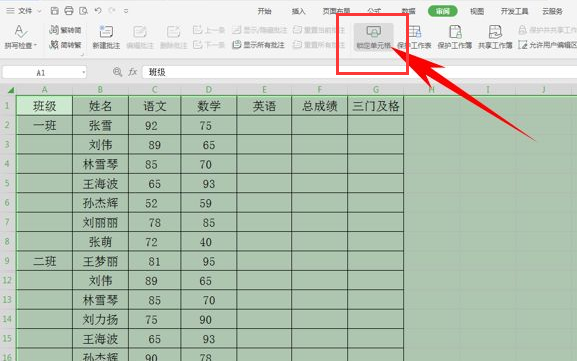577x361 pixels.
Task: Click the formula bar showing 班级
Action: [x=359, y=72]
